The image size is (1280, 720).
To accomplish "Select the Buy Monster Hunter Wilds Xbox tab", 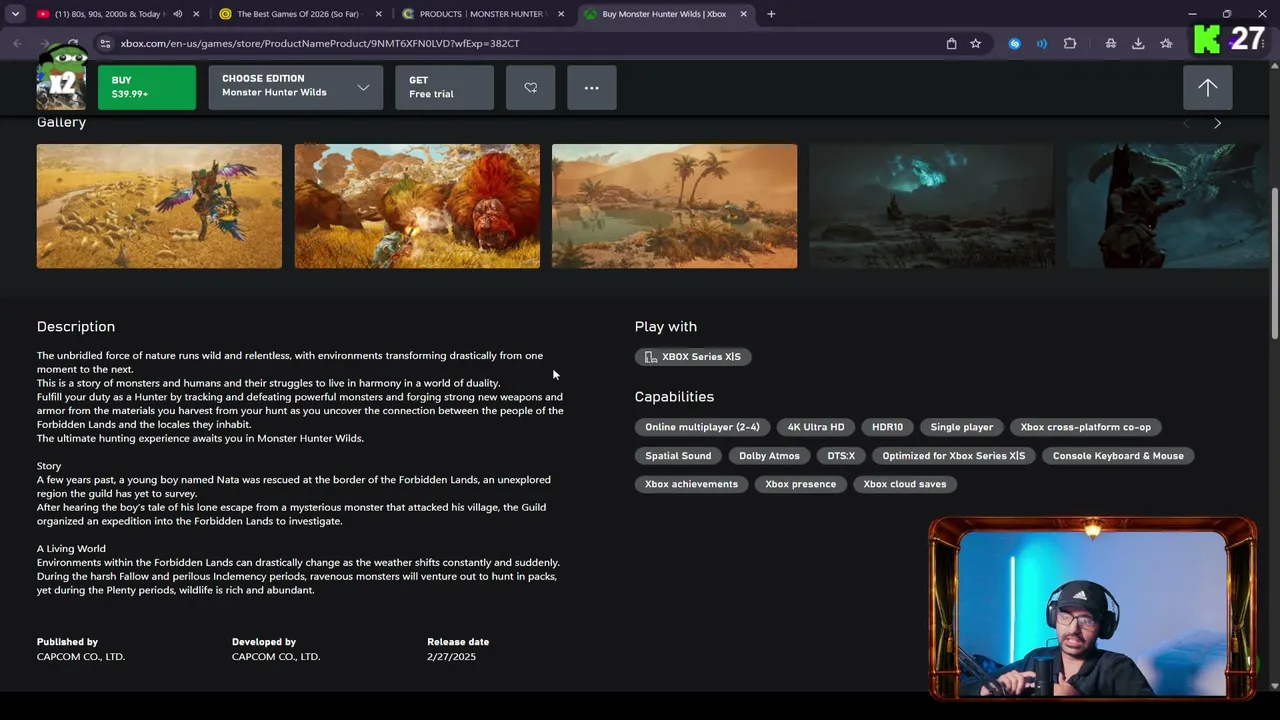I will point(663,14).
